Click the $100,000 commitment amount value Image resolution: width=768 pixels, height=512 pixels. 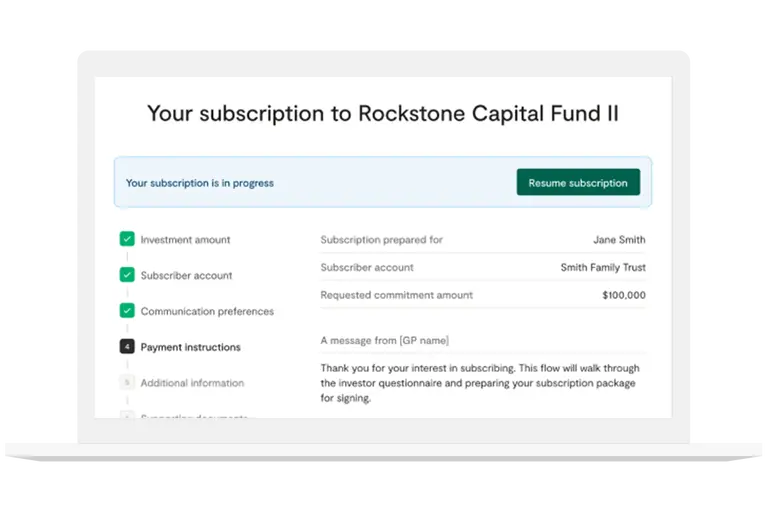[x=624, y=295]
